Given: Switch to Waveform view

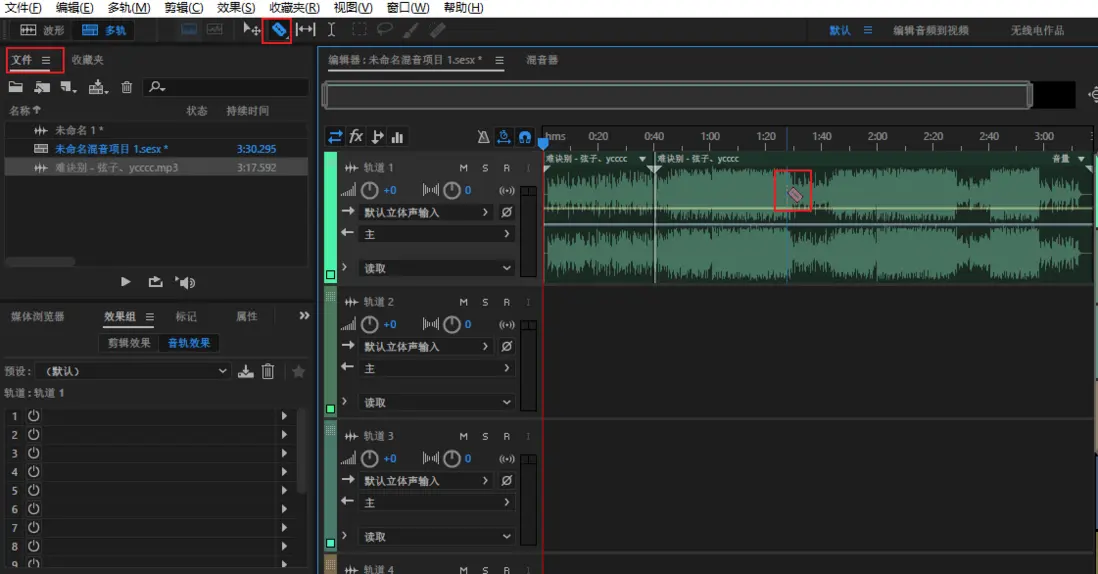Looking at the screenshot, I should click(43, 30).
